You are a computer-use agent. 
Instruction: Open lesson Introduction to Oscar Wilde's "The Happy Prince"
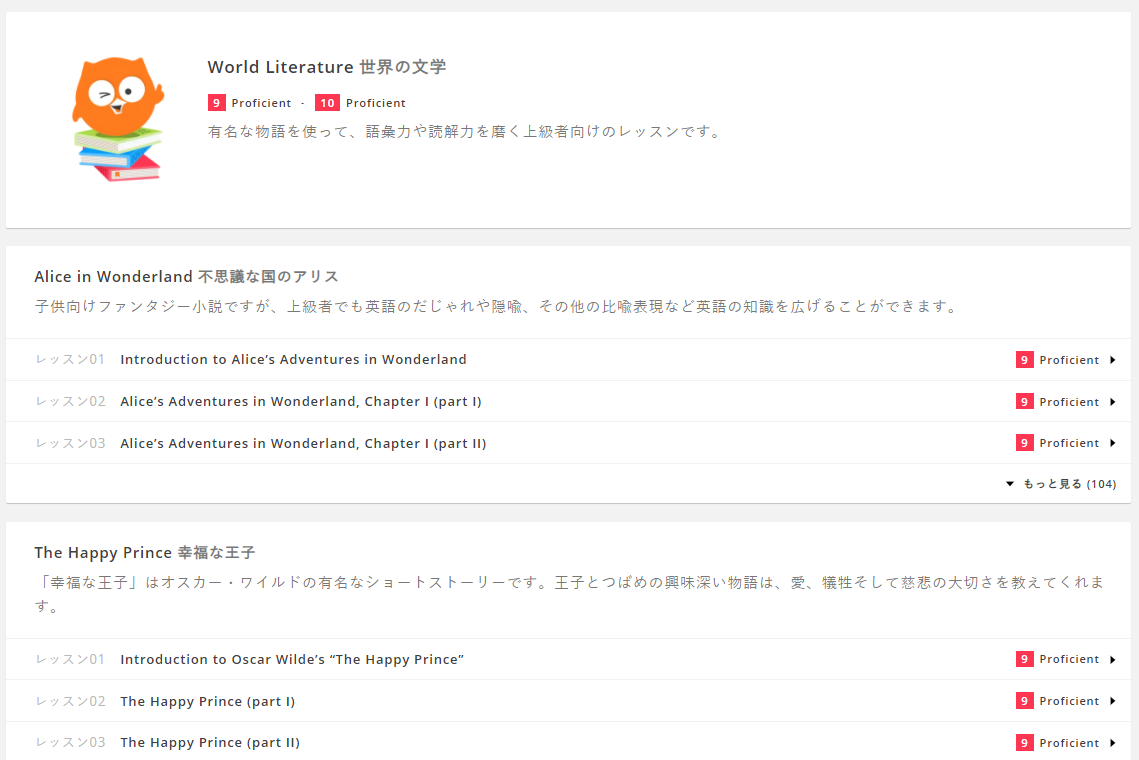click(x=292, y=660)
